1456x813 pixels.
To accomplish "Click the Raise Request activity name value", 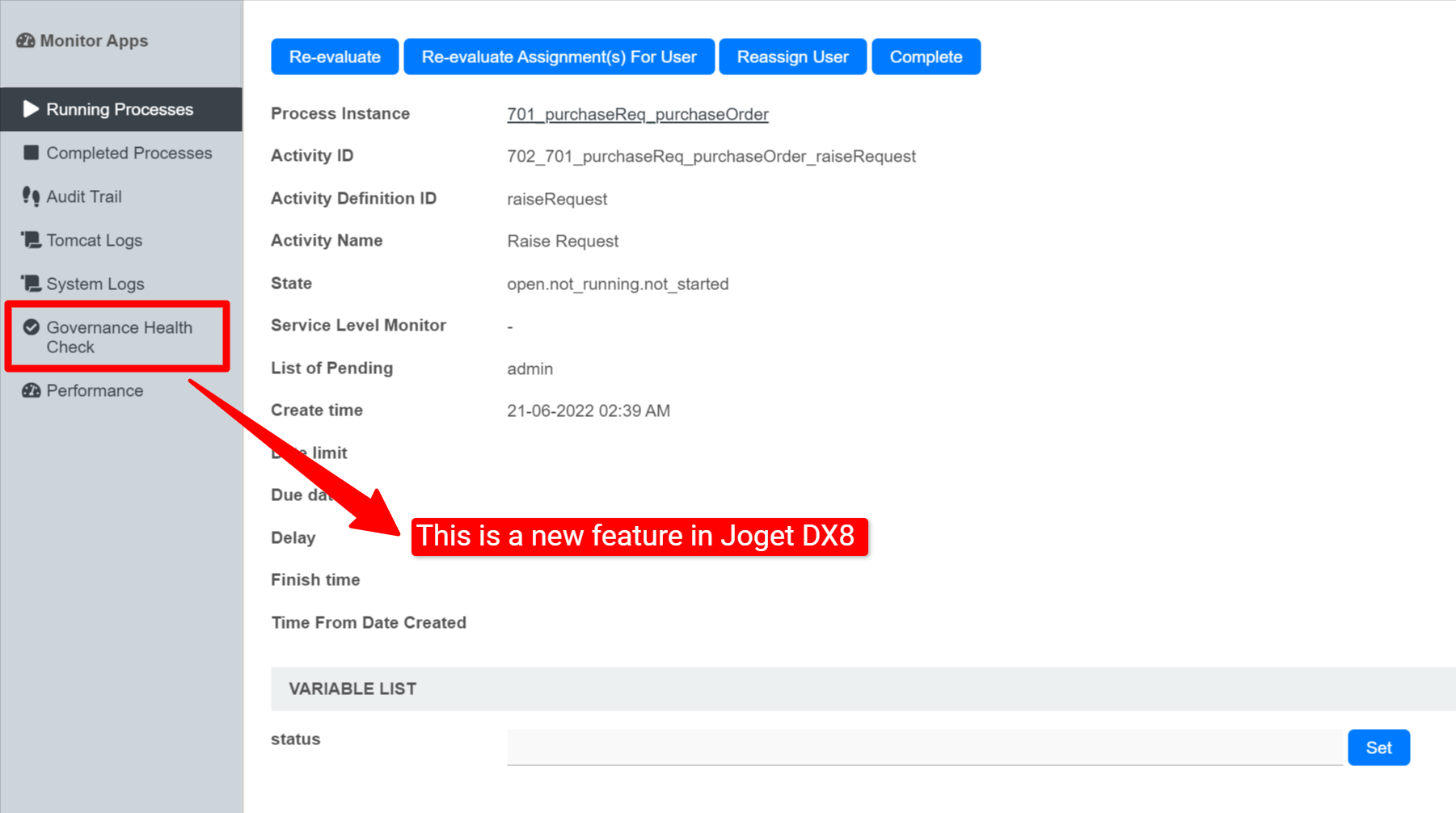I will pos(563,242).
